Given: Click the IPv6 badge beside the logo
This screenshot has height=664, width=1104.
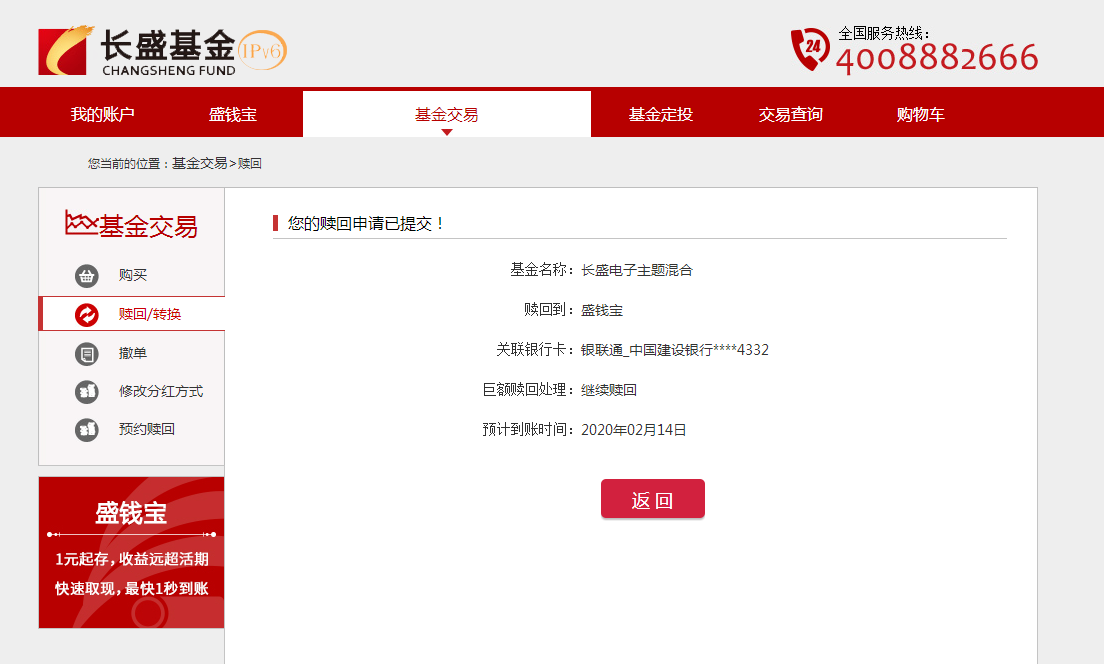Looking at the screenshot, I should click(261, 50).
